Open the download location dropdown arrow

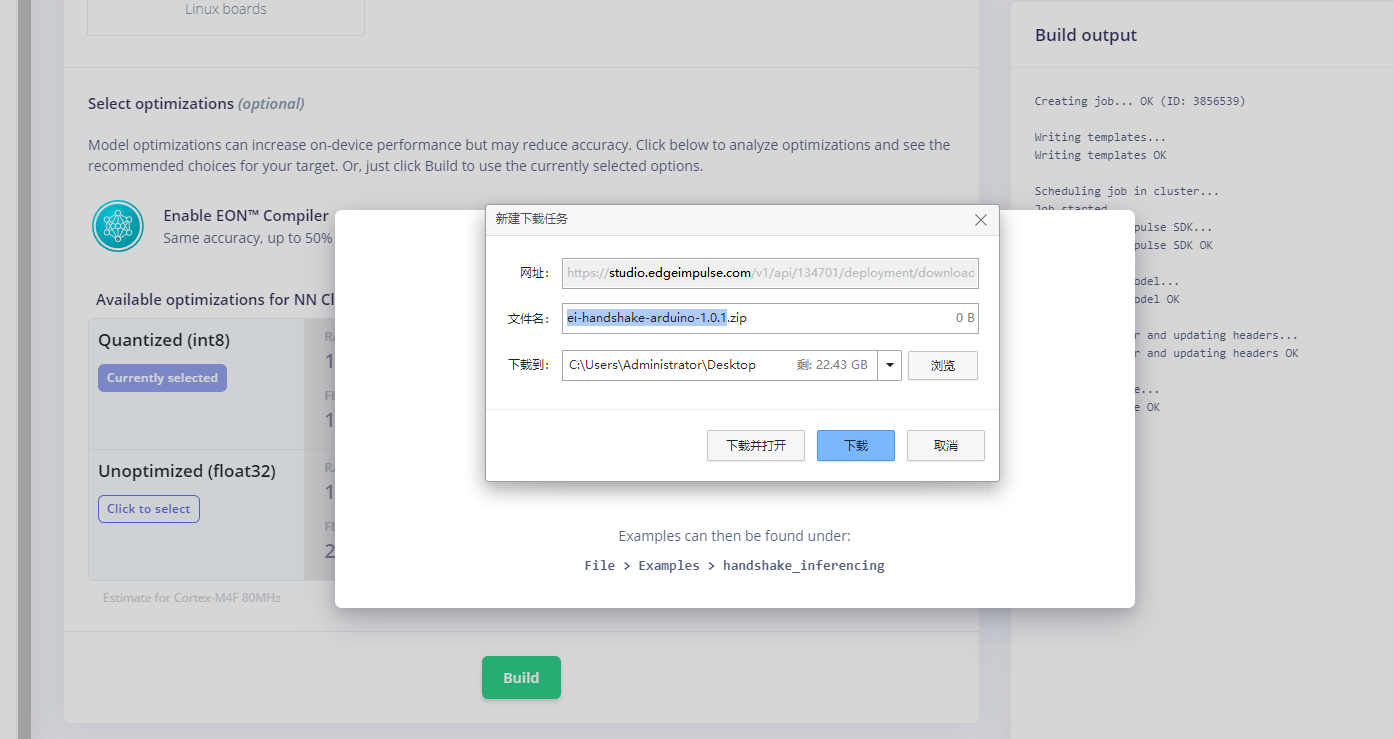click(x=889, y=365)
